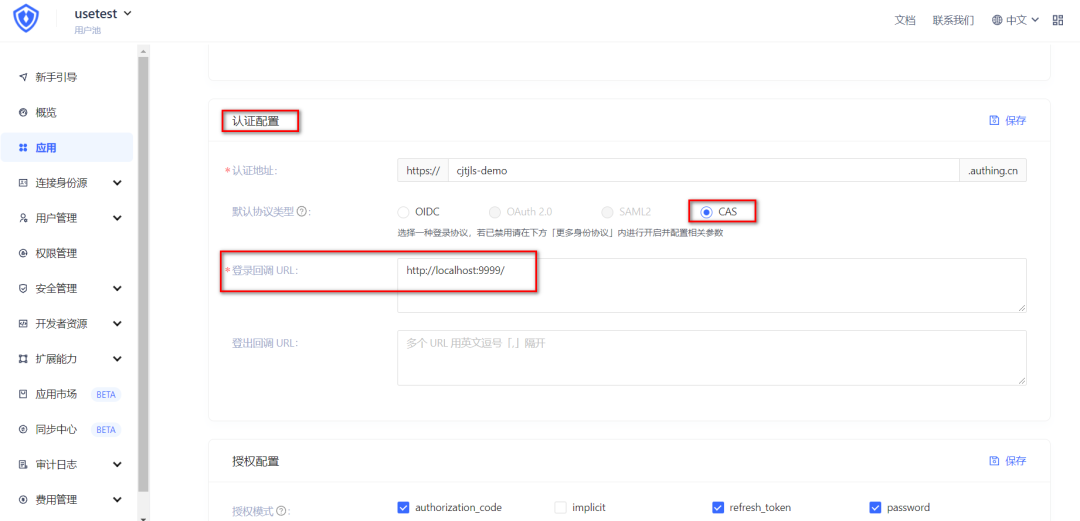
Task: Open the grid apps icon top right
Action: tap(1058, 20)
